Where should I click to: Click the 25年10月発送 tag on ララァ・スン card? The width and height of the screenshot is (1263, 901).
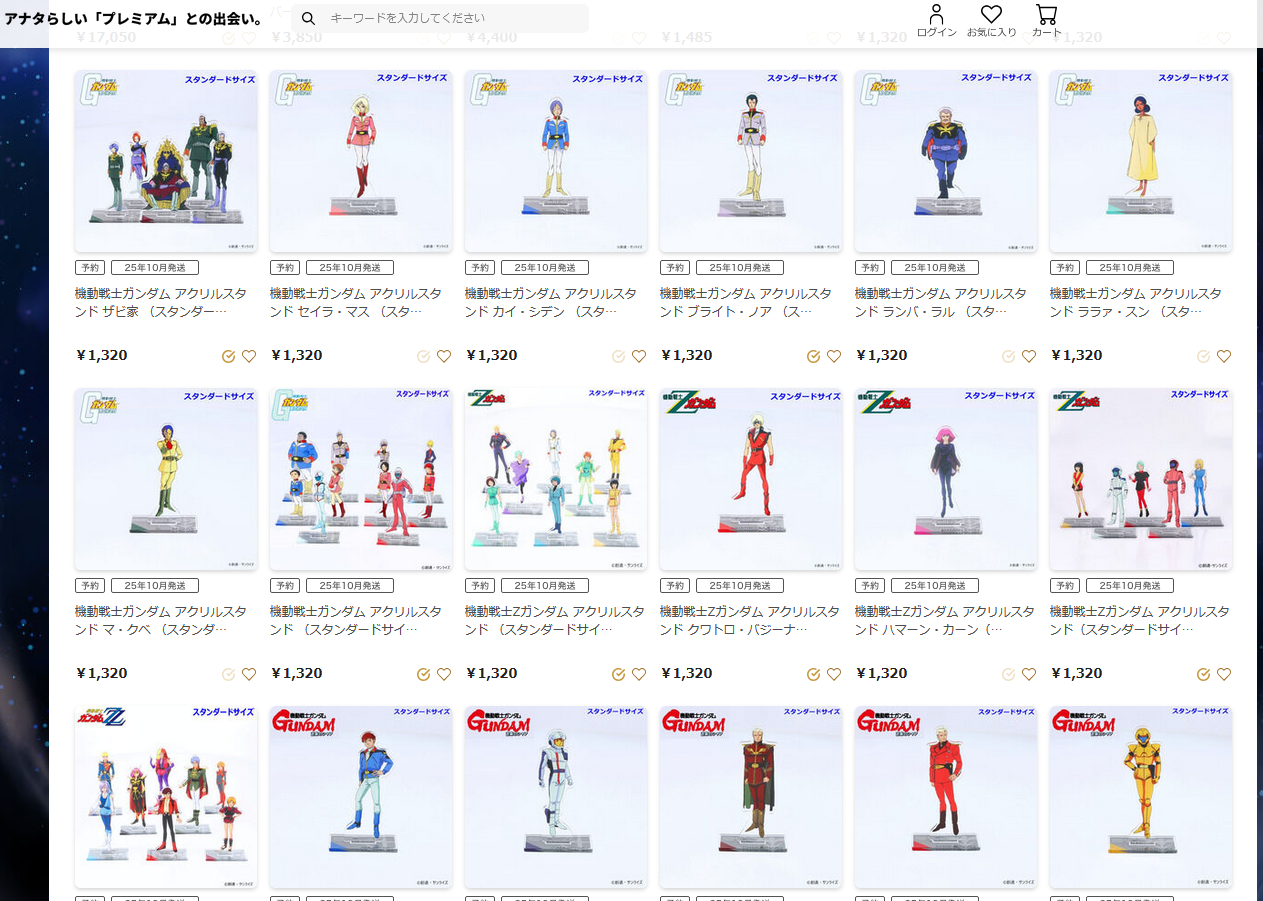click(x=1130, y=268)
